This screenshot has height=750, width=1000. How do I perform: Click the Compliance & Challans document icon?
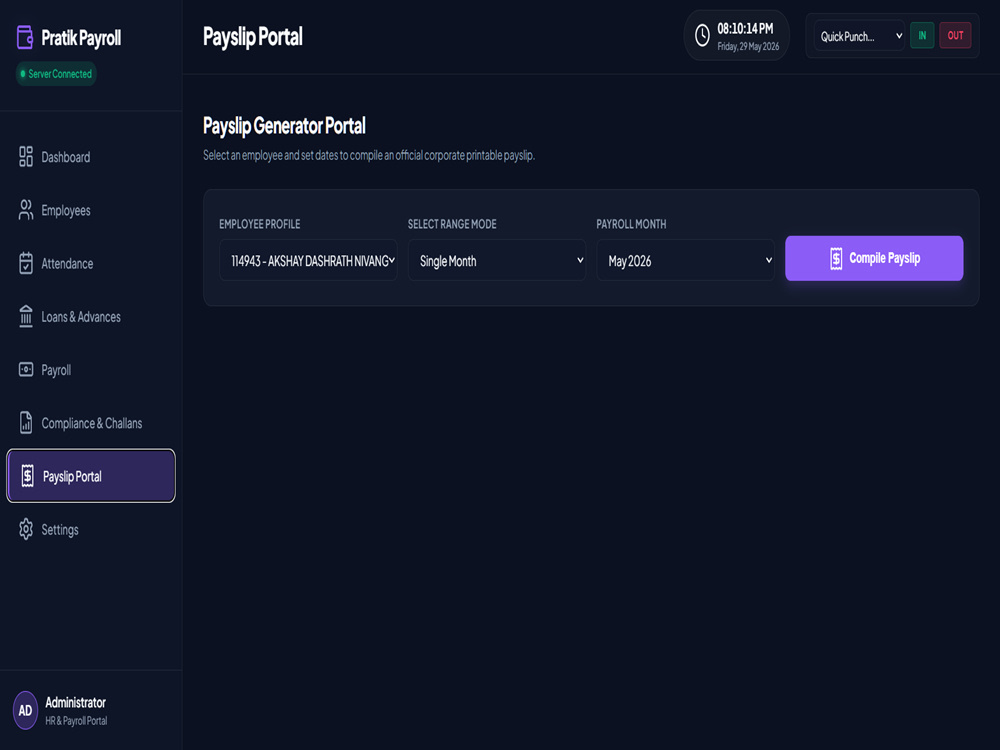tap(26, 423)
